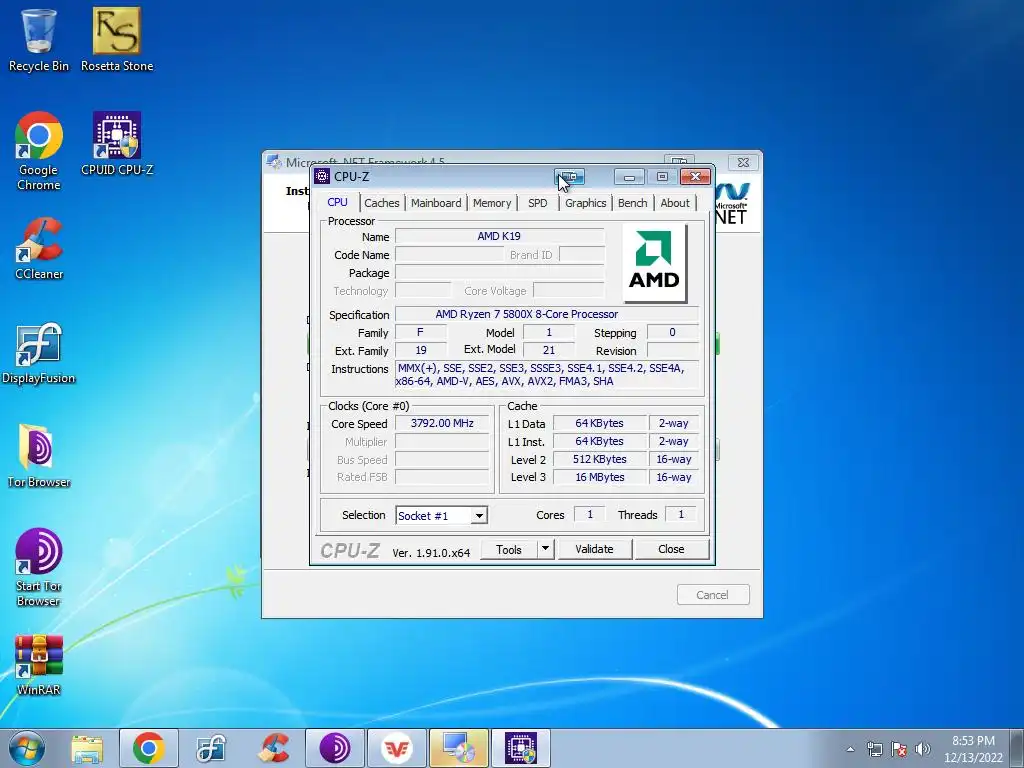Click the Cores count field
1024x768 pixels.
pyautogui.click(x=590, y=514)
